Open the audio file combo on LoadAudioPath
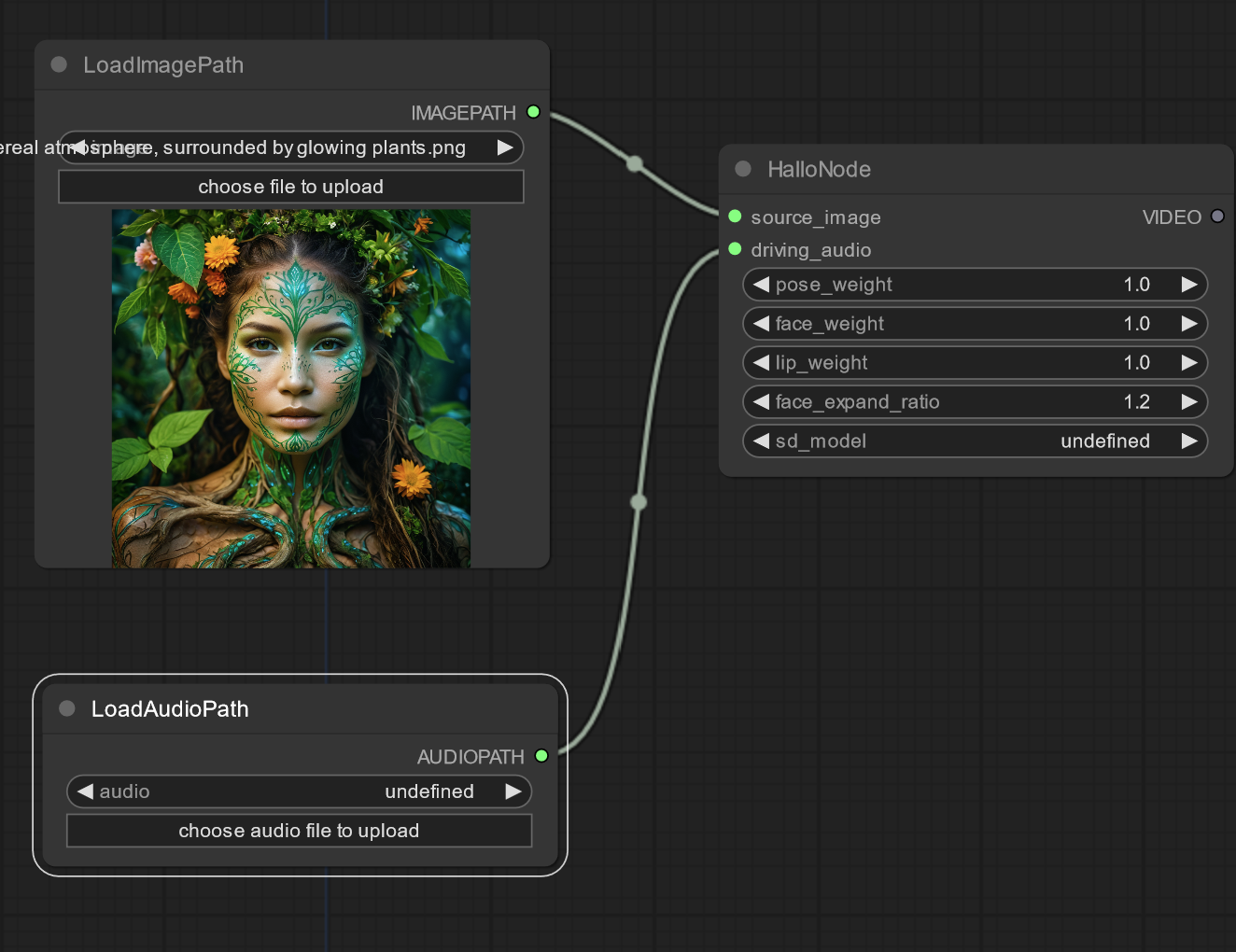 299,791
